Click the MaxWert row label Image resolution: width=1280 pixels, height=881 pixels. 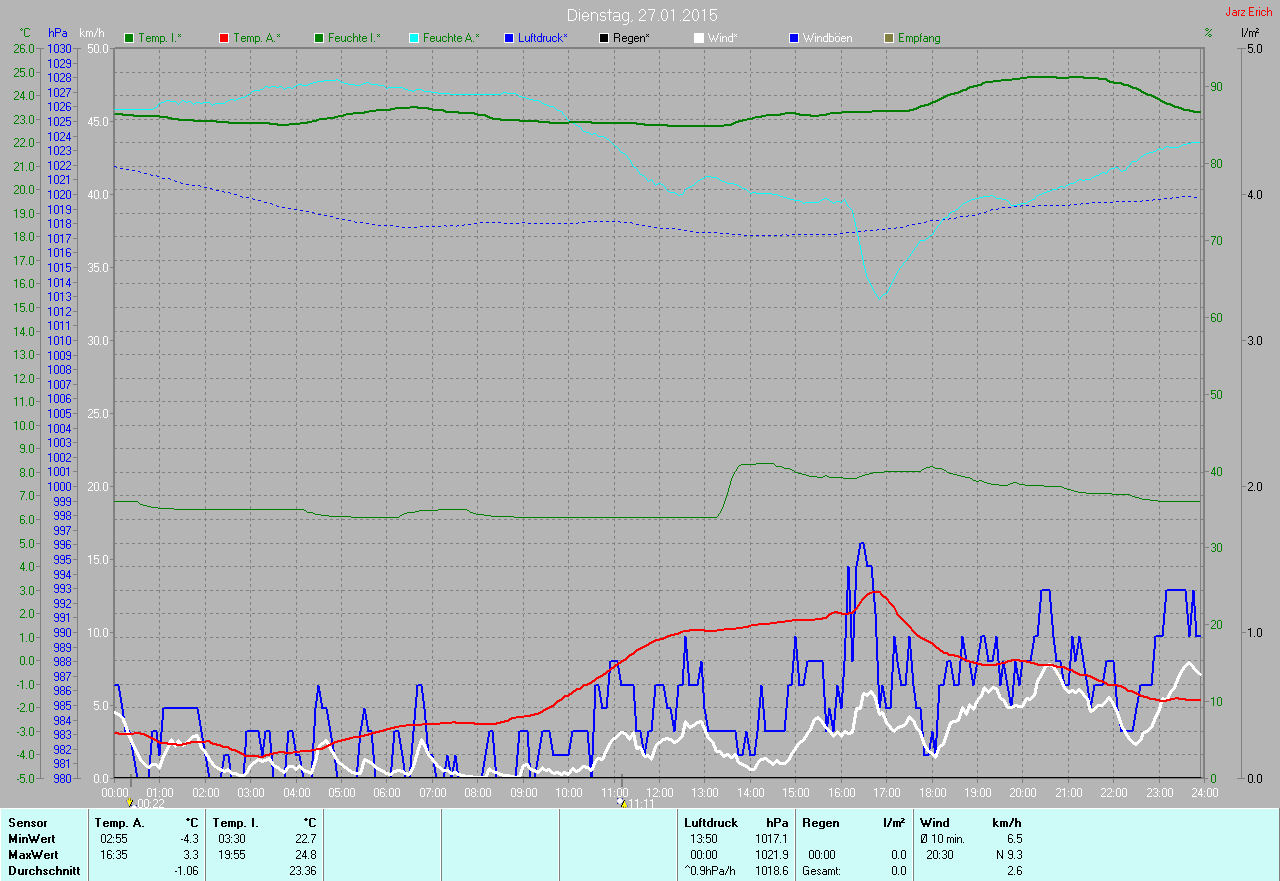33,855
